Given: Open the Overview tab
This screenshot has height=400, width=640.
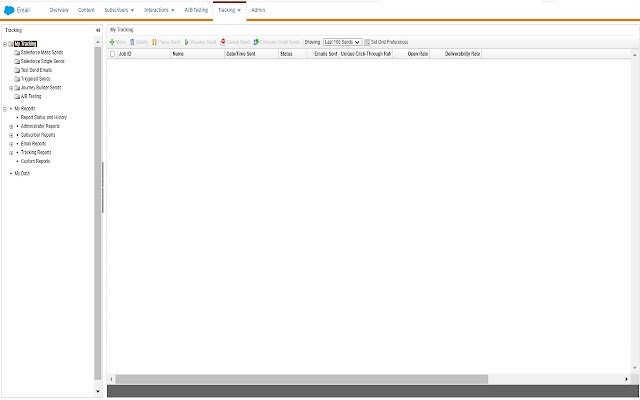Looking at the screenshot, I should pos(59,10).
